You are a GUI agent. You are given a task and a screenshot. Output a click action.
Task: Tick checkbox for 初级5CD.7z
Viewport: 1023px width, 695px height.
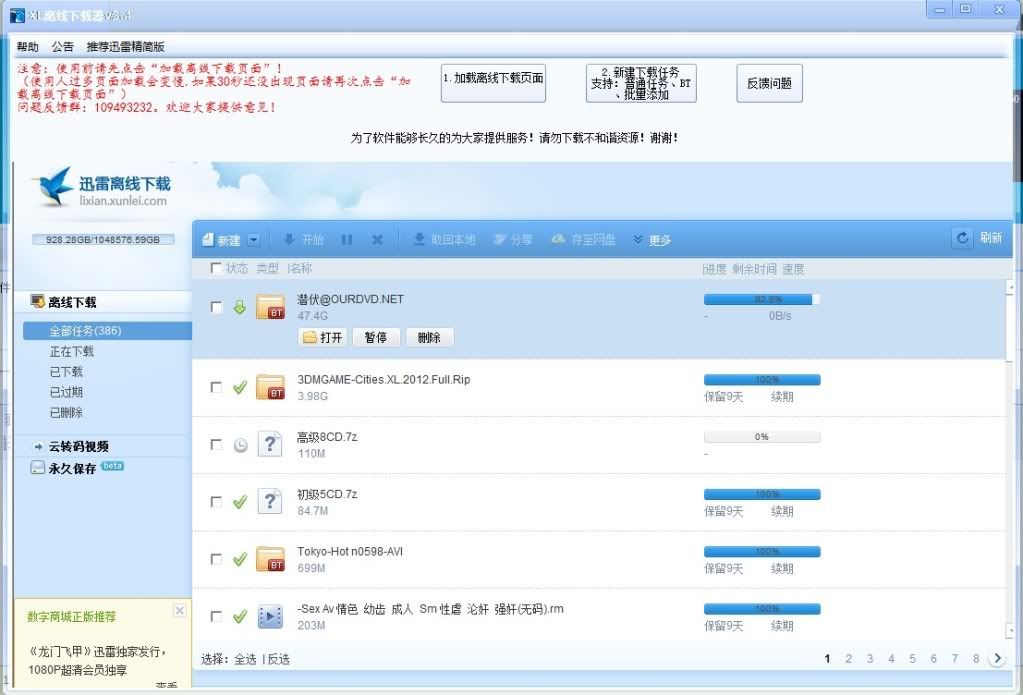tap(217, 502)
